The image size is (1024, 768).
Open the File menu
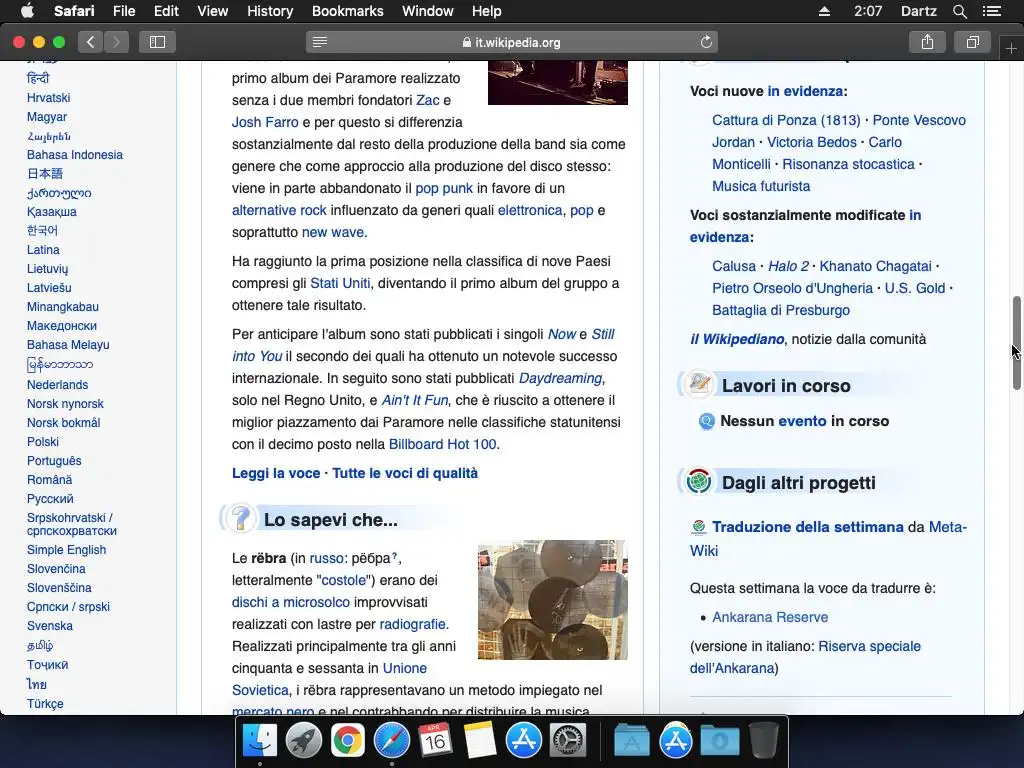124,11
